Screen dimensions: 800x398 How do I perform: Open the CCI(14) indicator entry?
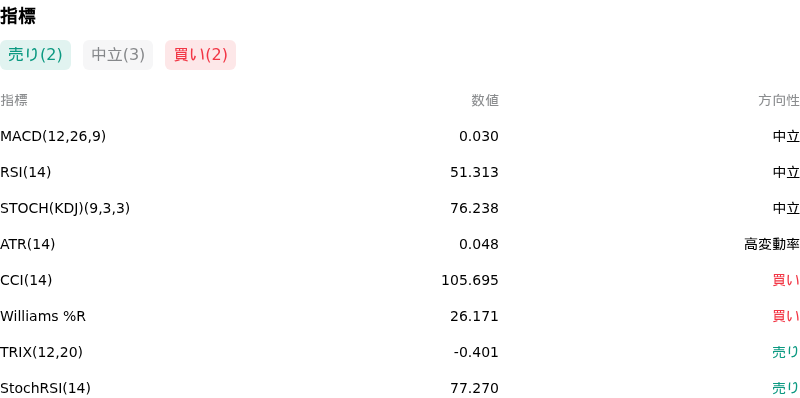point(400,280)
